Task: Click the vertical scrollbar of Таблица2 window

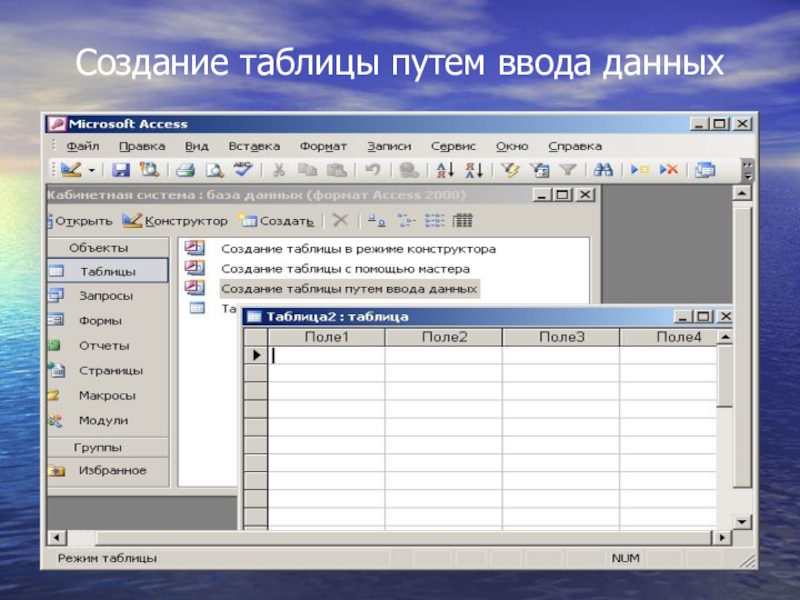Action: [x=724, y=431]
